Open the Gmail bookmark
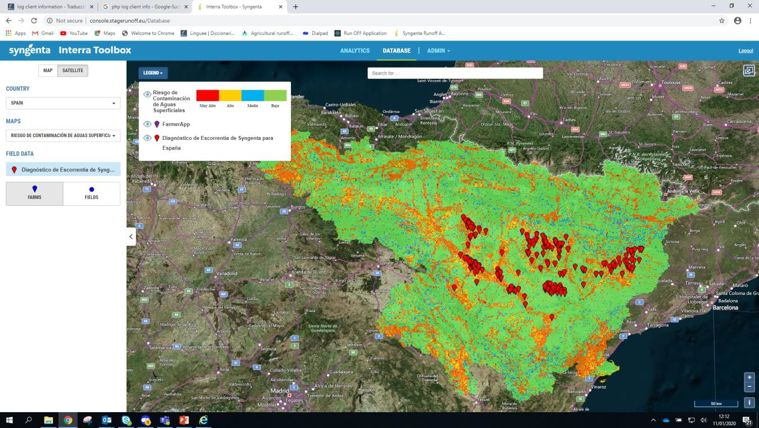 pyautogui.click(x=43, y=33)
